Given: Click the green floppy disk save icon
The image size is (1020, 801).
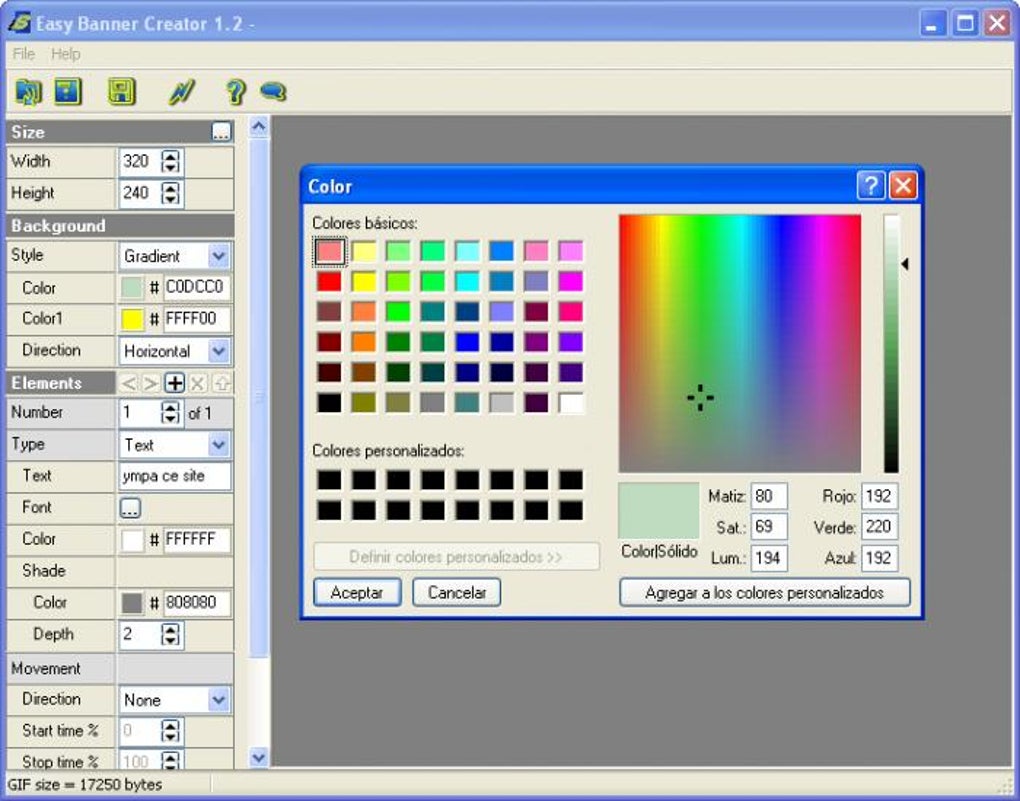Looking at the screenshot, I should point(122,92).
